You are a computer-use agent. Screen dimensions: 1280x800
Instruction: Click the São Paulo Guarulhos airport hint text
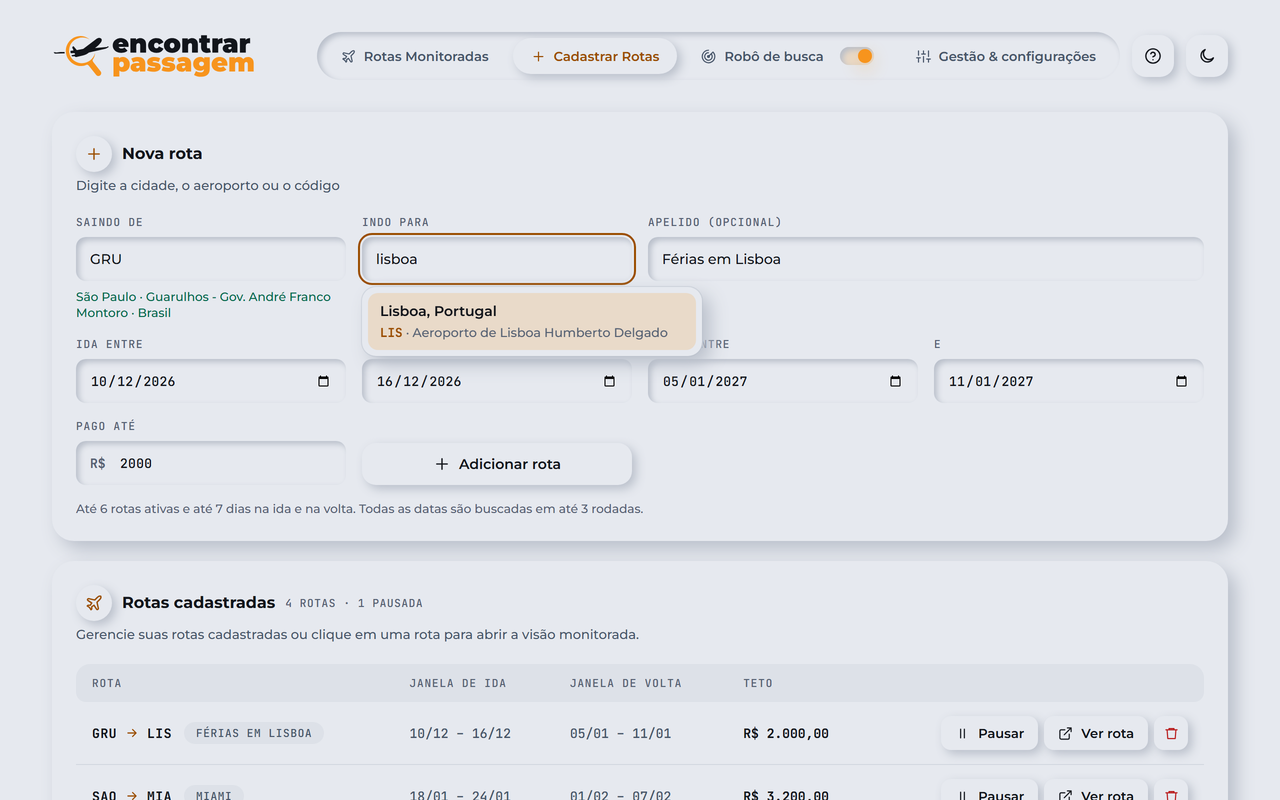(x=204, y=305)
